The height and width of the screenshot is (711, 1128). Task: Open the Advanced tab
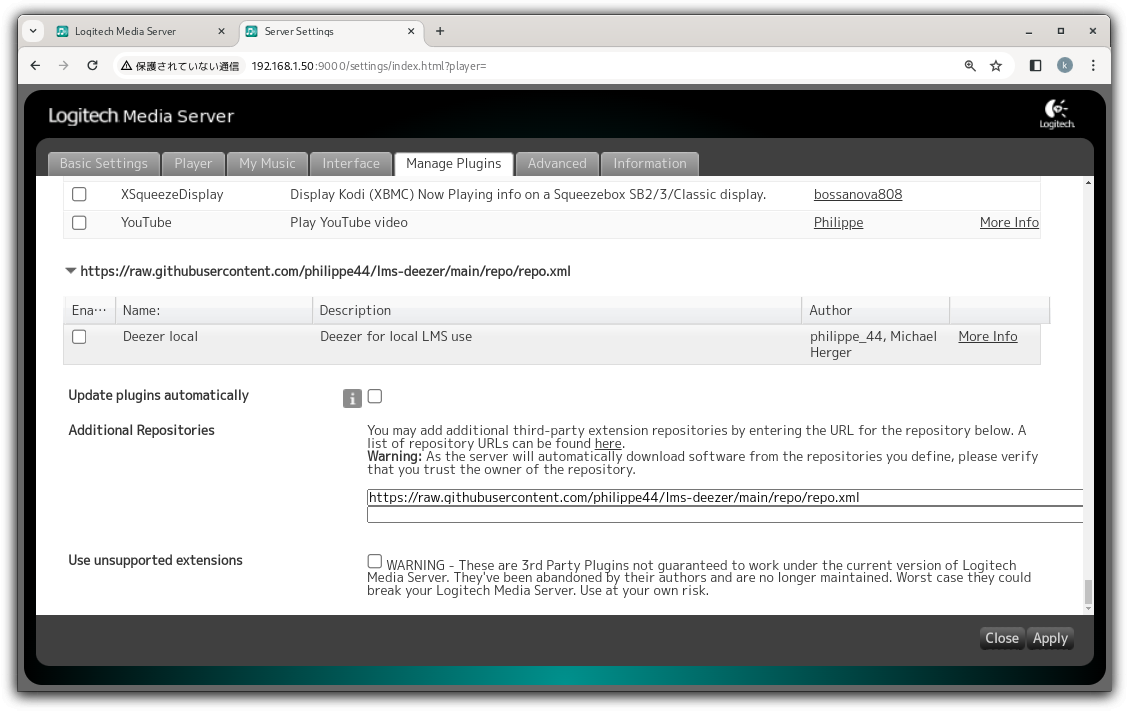click(x=557, y=163)
